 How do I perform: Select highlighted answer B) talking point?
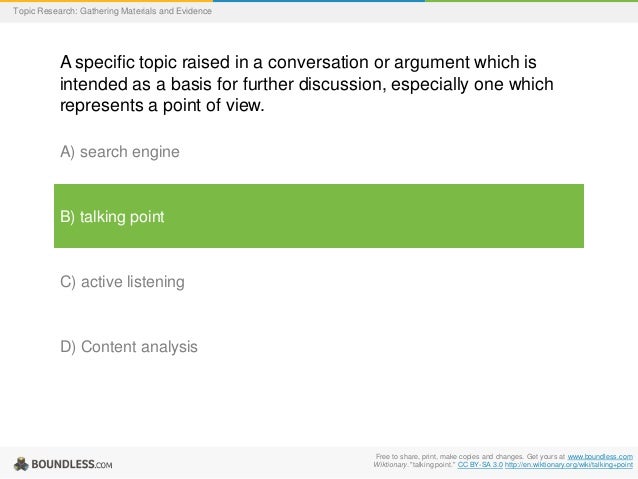pos(112,216)
